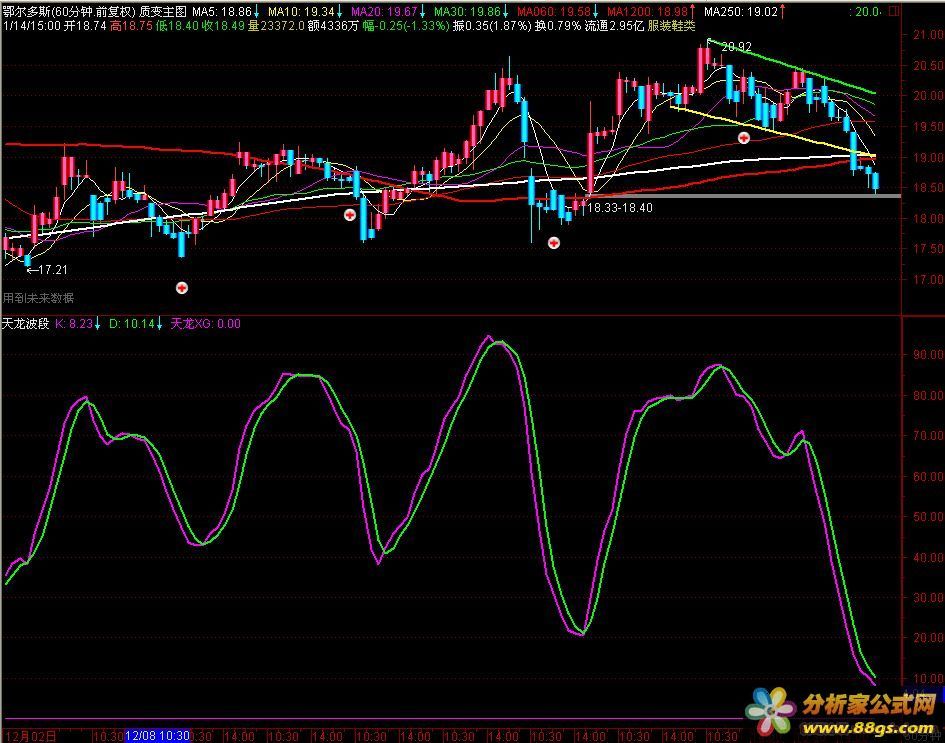The image size is (945, 743).
Task: Click the MA10: 19.34 label
Action: 301,11
